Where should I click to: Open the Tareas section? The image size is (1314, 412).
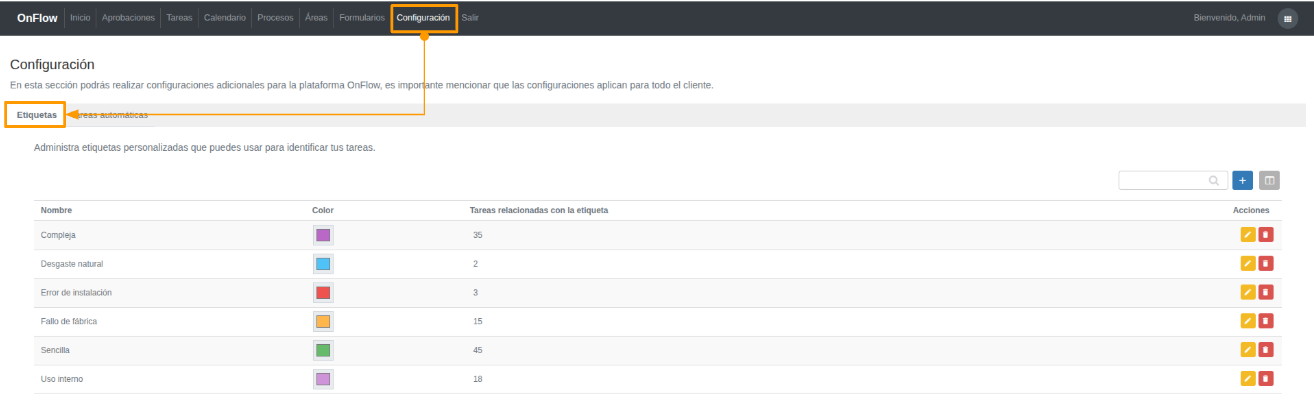[179, 18]
